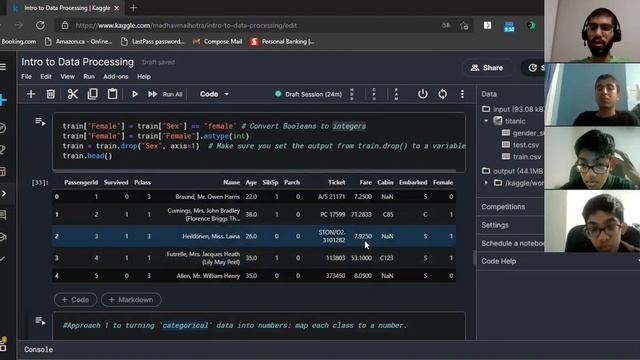Select the cell Allen, Mr. William Henry
The image size is (640, 360).
tap(208, 276)
